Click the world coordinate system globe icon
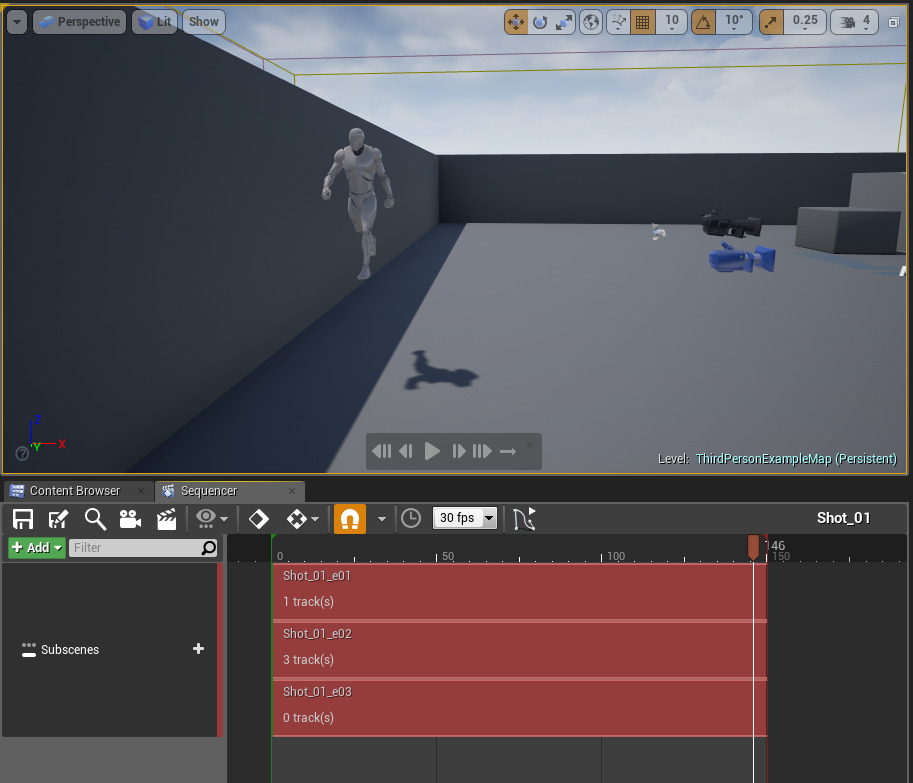 [592, 21]
